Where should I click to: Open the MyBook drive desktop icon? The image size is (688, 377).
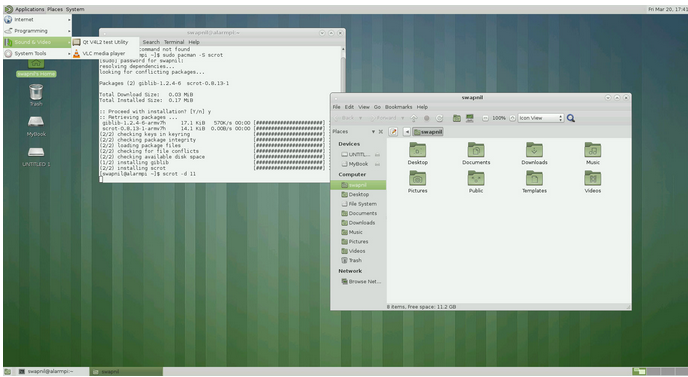(x=36, y=126)
